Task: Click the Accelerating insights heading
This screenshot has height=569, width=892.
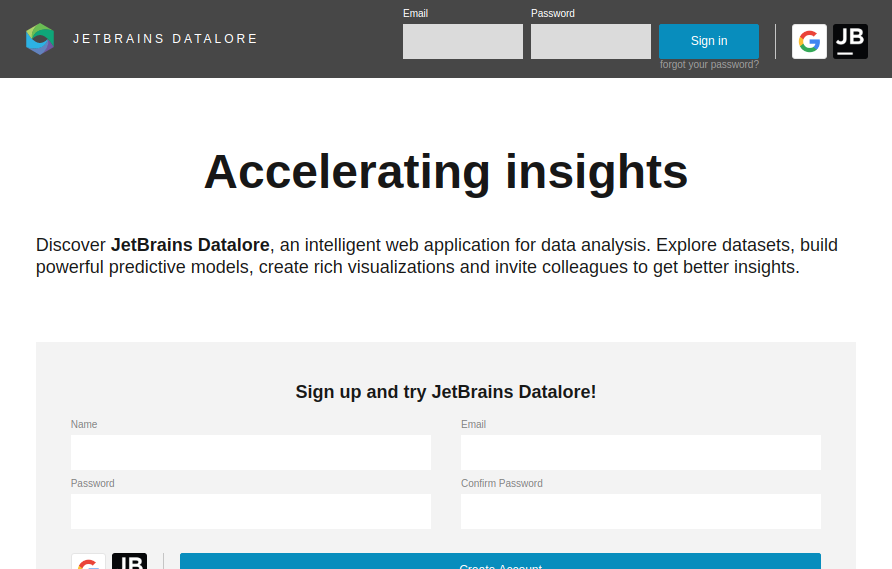Action: 446,172
